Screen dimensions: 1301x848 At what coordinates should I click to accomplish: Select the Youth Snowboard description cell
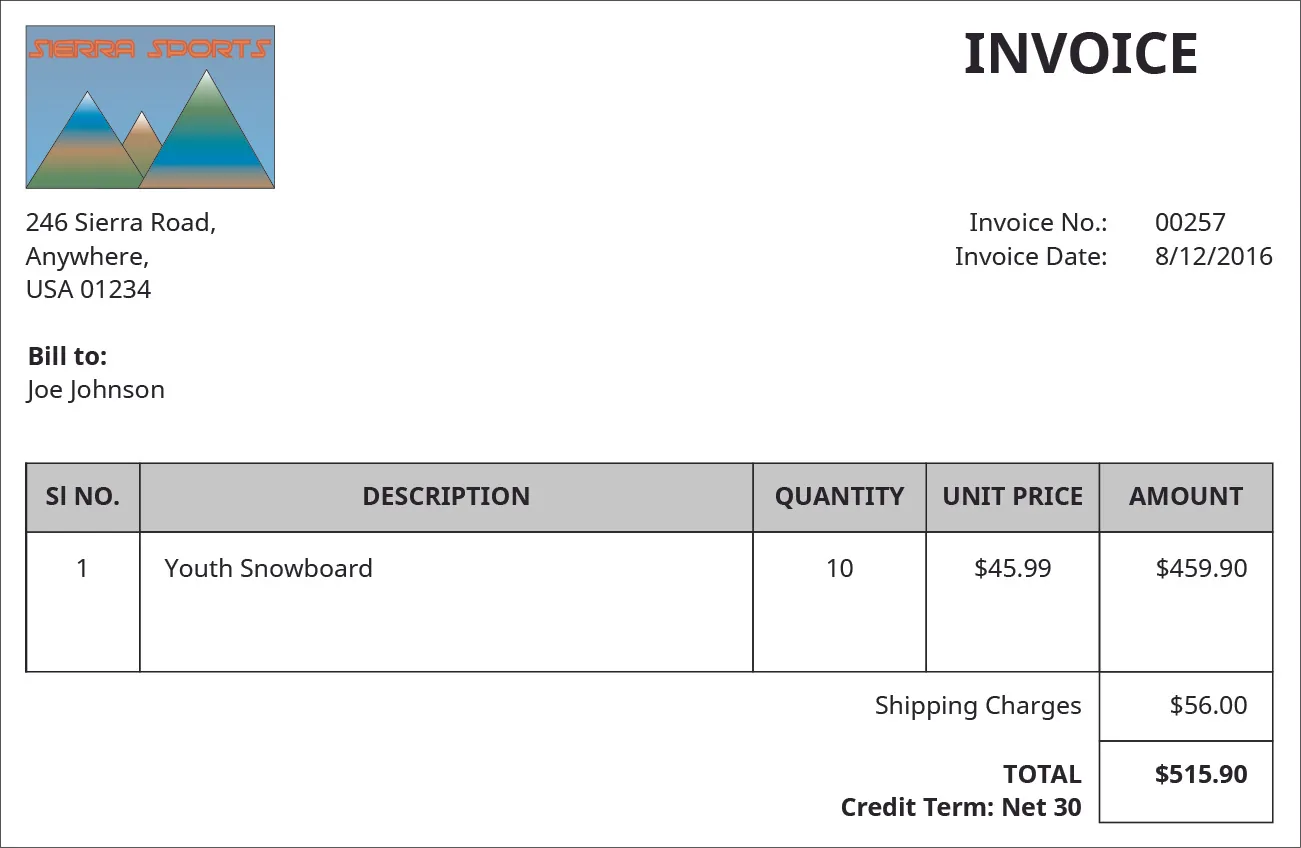[269, 568]
